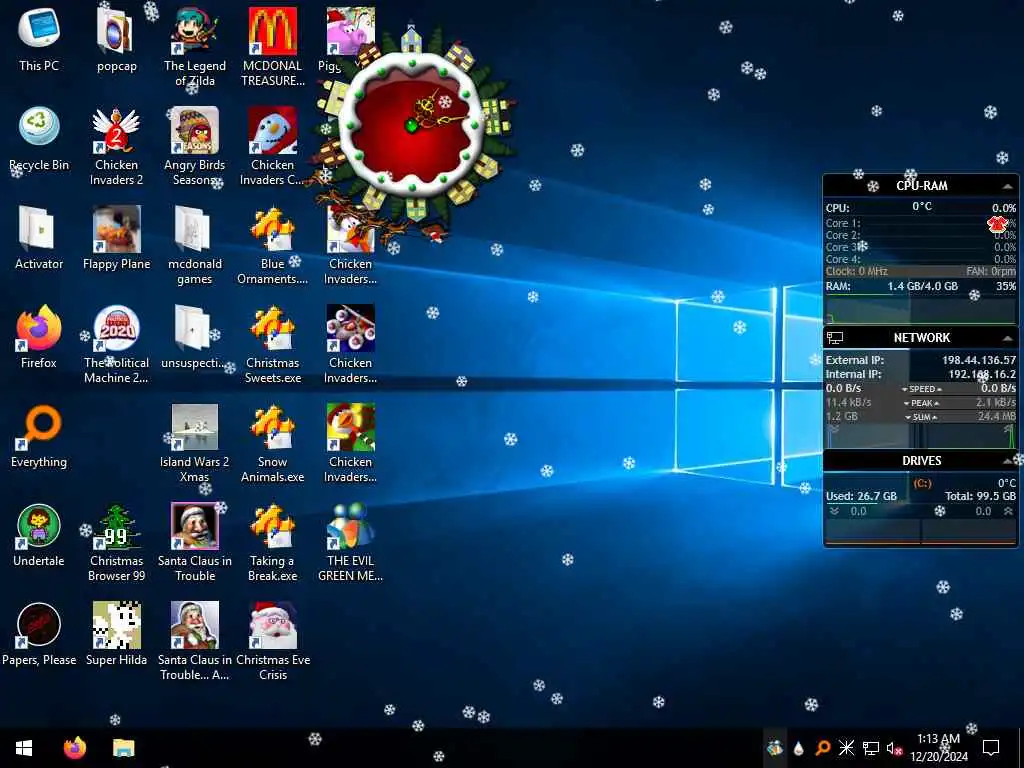This screenshot has height=768, width=1024.
Task: Open Everything search from system tray
Action: [x=822, y=748]
